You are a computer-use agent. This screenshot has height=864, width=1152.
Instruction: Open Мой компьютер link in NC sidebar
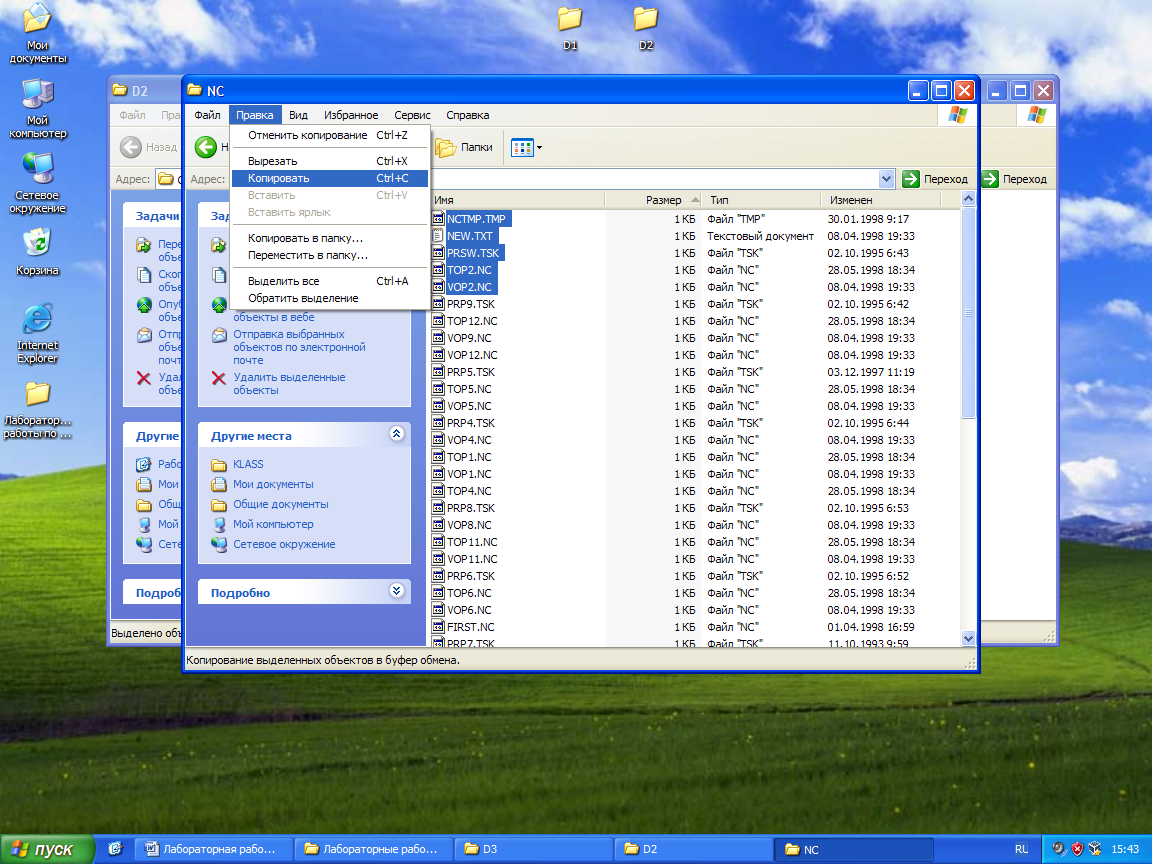(x=273, y=524)
